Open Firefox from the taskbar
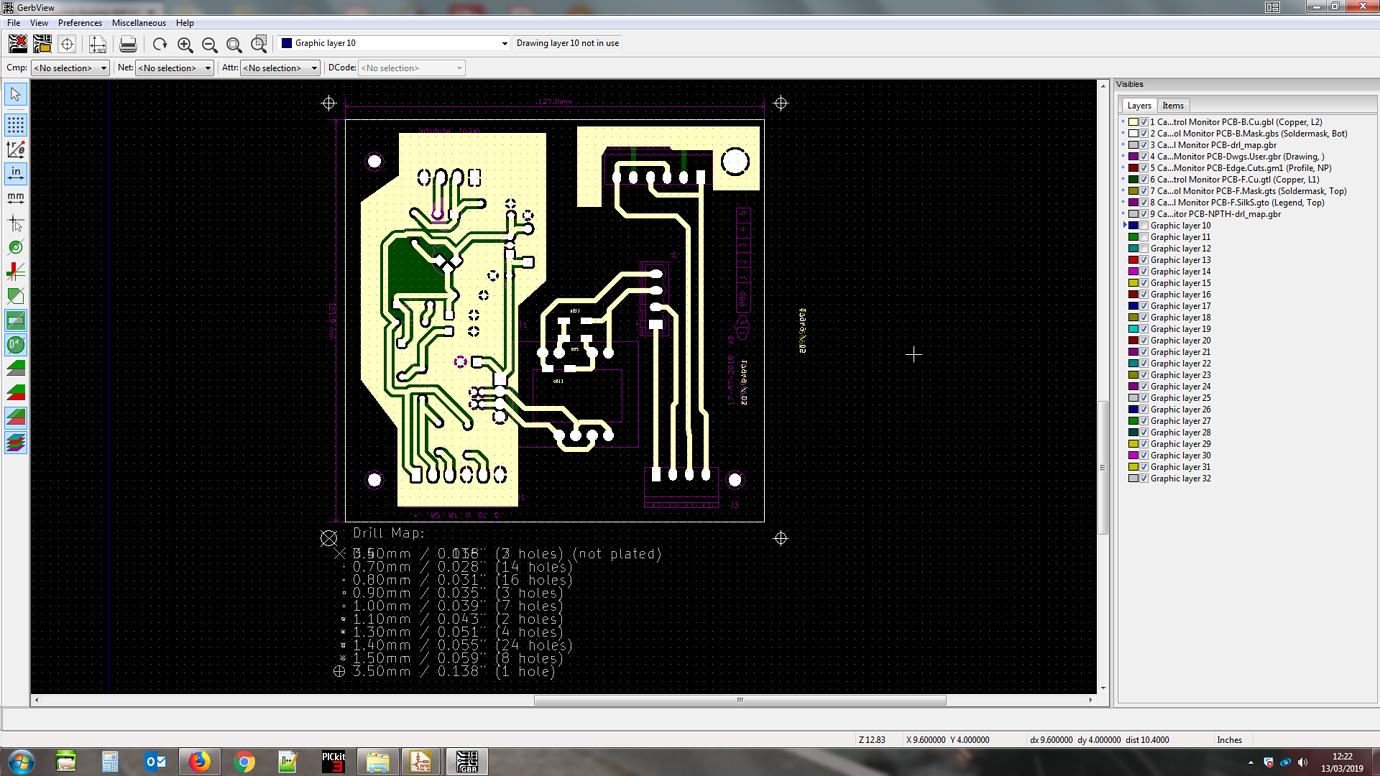Screen dimensions: 1380x776 (199, 762)
